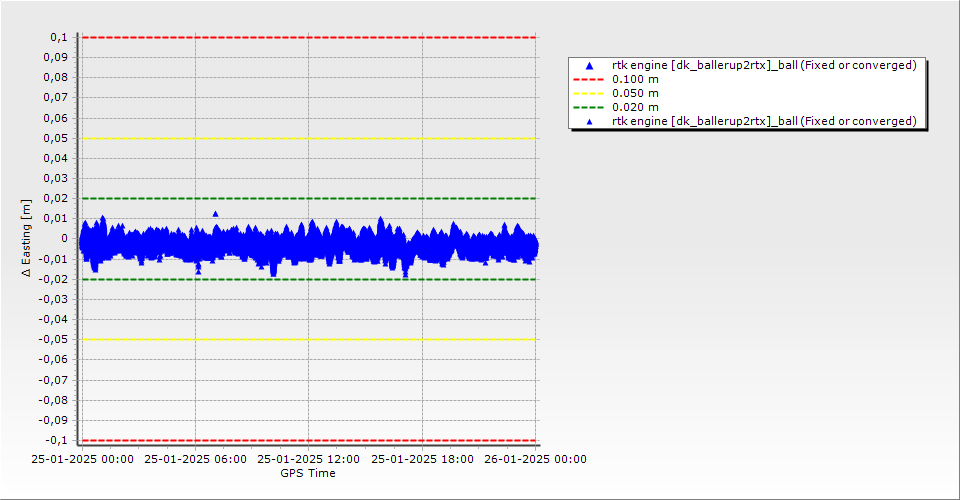Click the '0,08' y-axis tick label
This screenshot has width=960, height=500.
pos(56,78)
